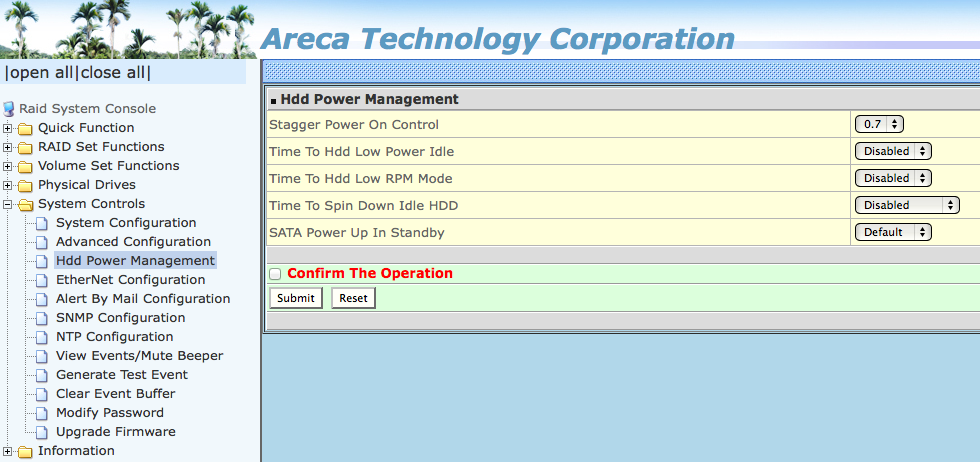
Task: Open Generate Test Event page
Action: pyautogui.click(x=122, y=375)
